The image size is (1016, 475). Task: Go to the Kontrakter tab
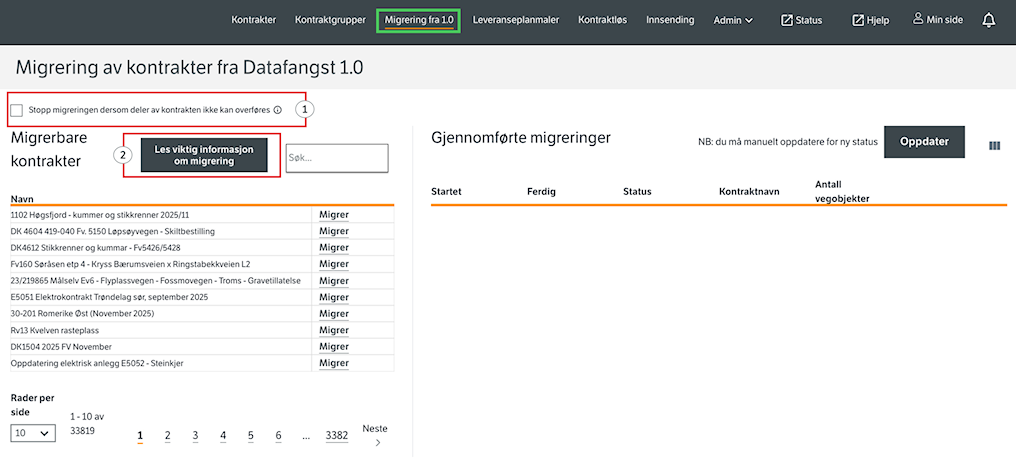(253, 20)
